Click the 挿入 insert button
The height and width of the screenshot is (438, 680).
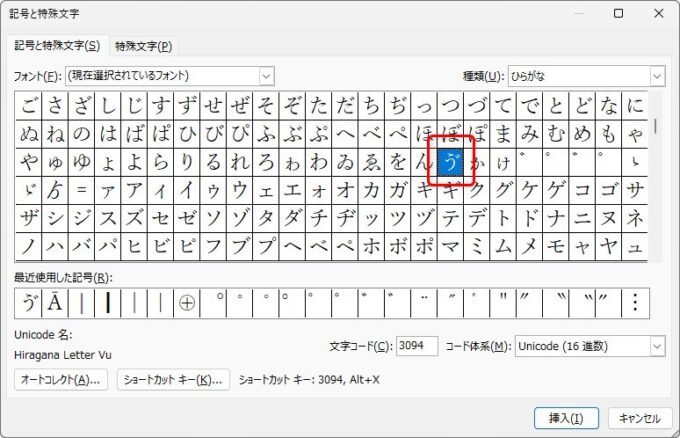(552, 418)
